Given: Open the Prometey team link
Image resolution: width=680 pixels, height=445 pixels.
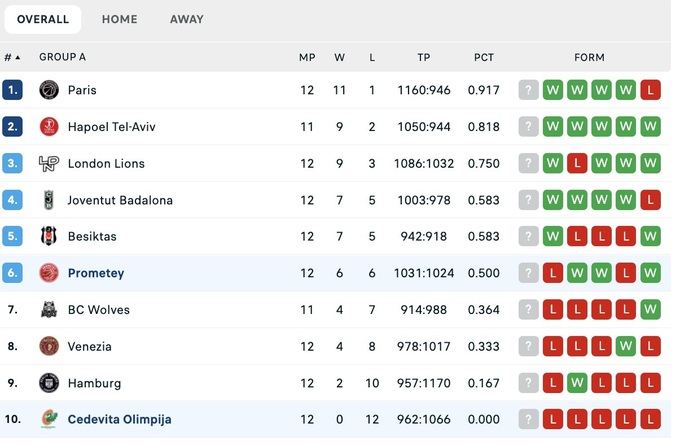Looking at the screenshot, I should [96, 273].
